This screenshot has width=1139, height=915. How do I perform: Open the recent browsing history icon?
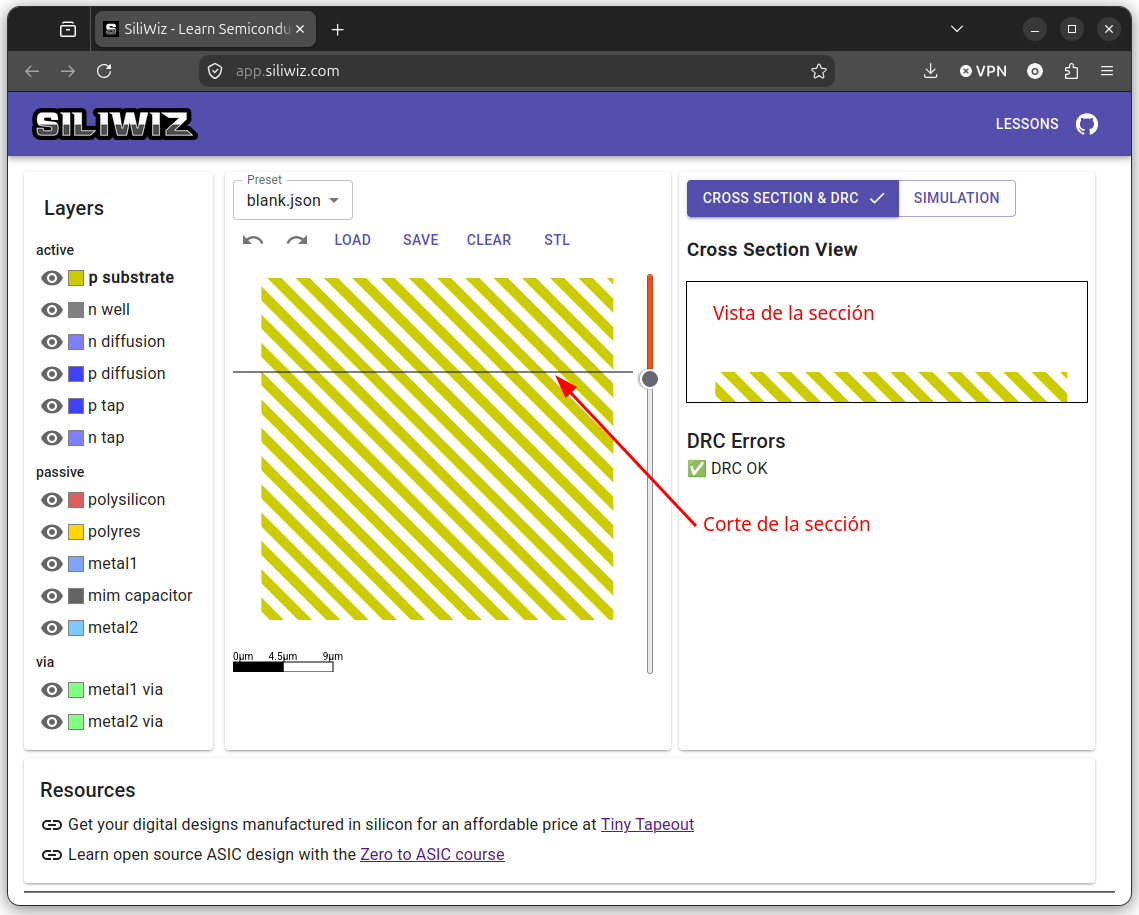[x=68, y=30]
